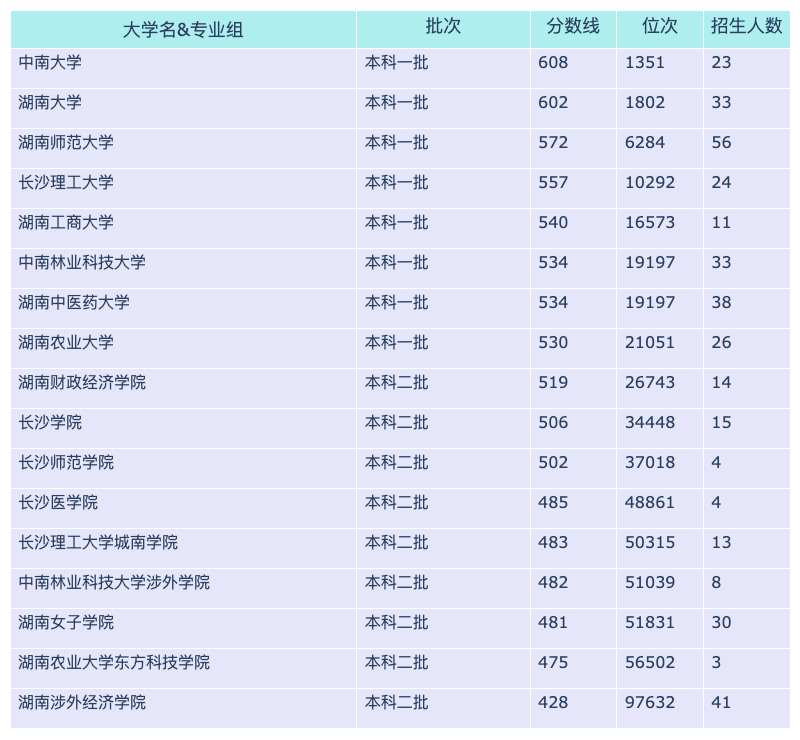This screenshot has width=800, height=740.
Task: Click enrollment 3 for 湖南农业大学东方科技学院
Action: 716,662
